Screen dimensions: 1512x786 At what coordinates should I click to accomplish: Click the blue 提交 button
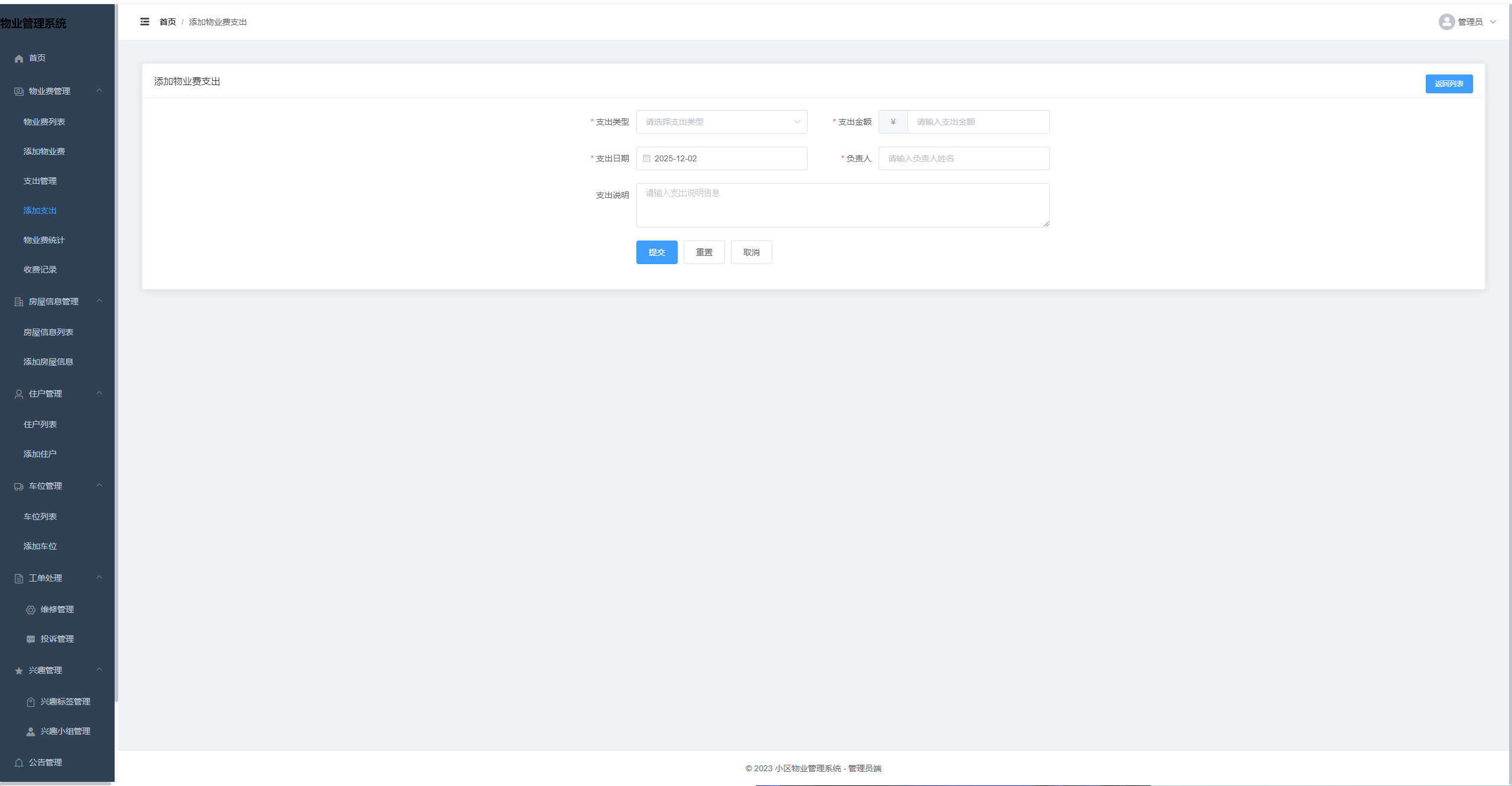click(x=656, y=252)
